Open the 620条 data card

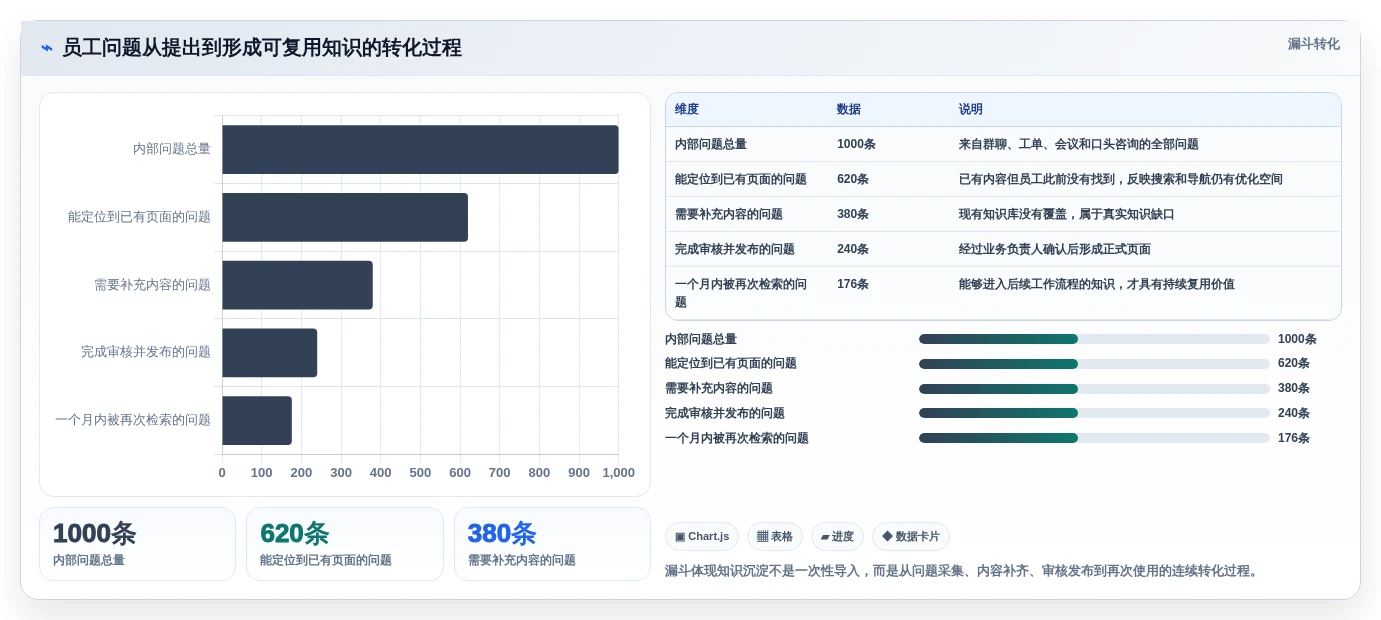pos(345,544)
